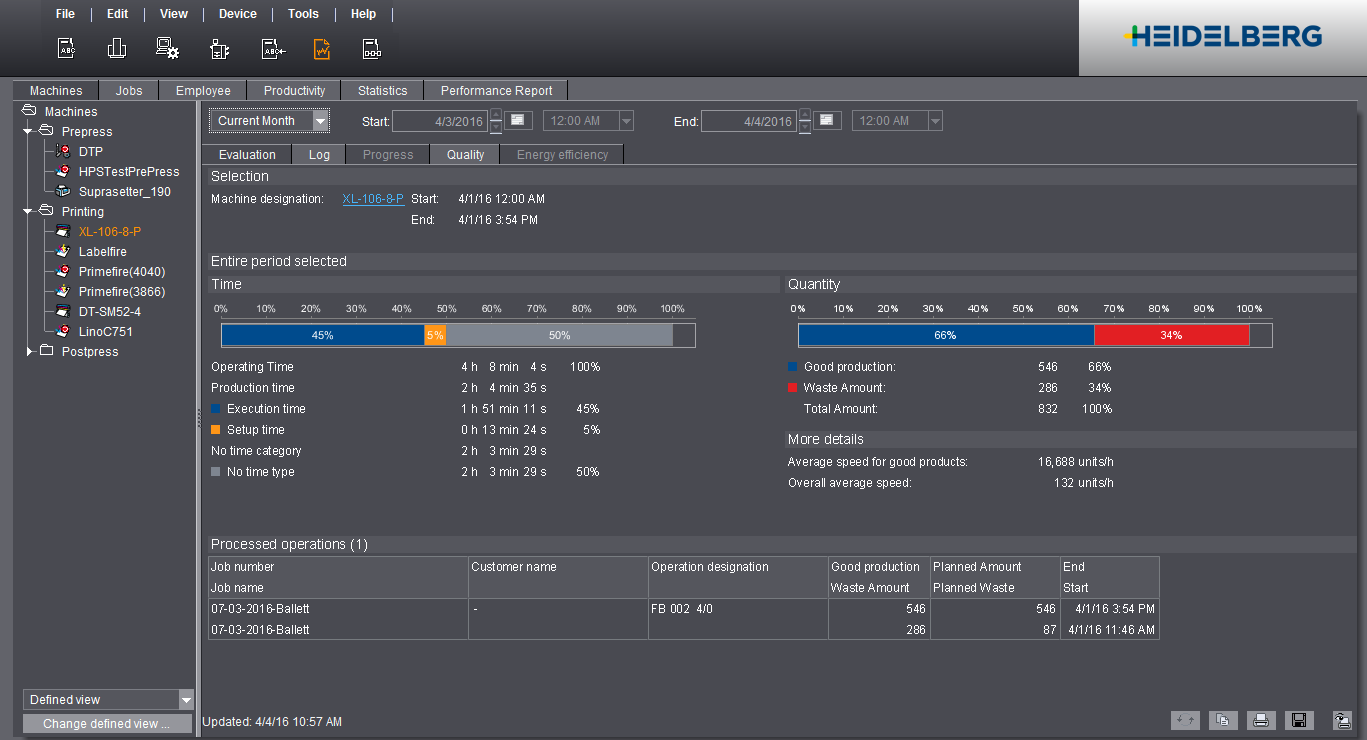Open the Device menu
The image size is (1367, 740).
click(x=237, y=14)
